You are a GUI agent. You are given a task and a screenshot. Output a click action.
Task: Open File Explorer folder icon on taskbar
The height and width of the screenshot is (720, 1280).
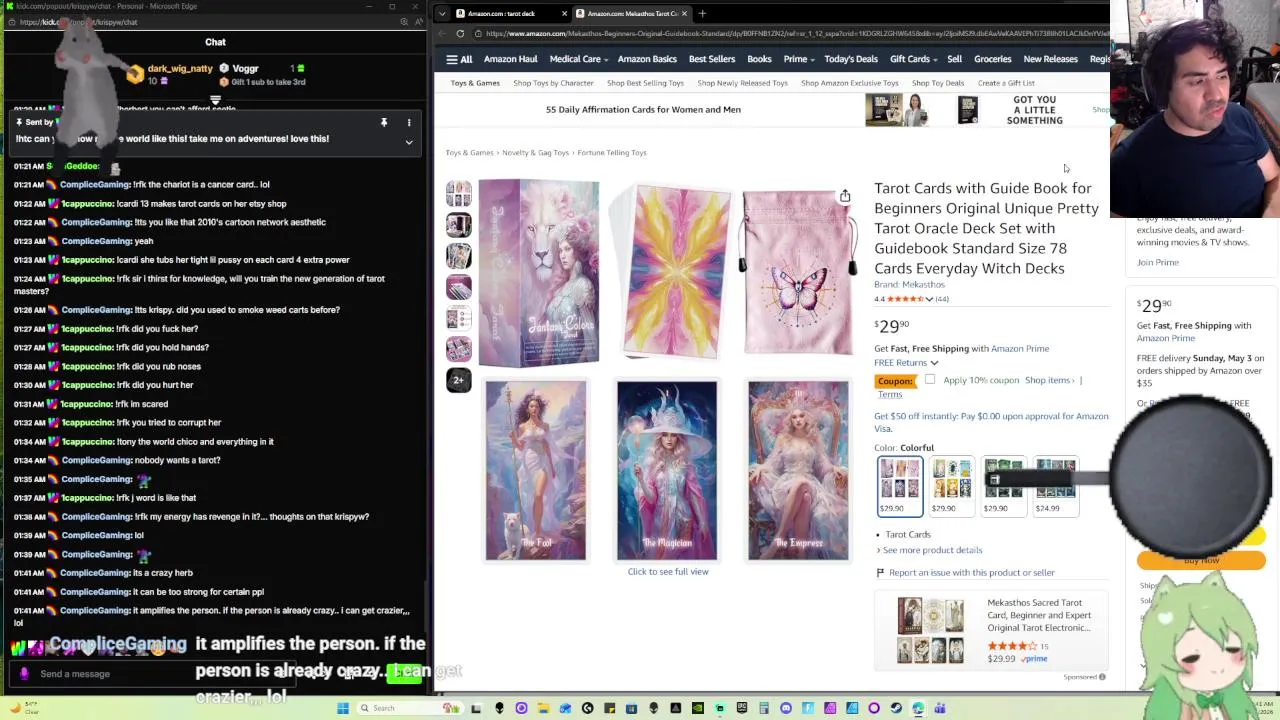pos(543,708)
